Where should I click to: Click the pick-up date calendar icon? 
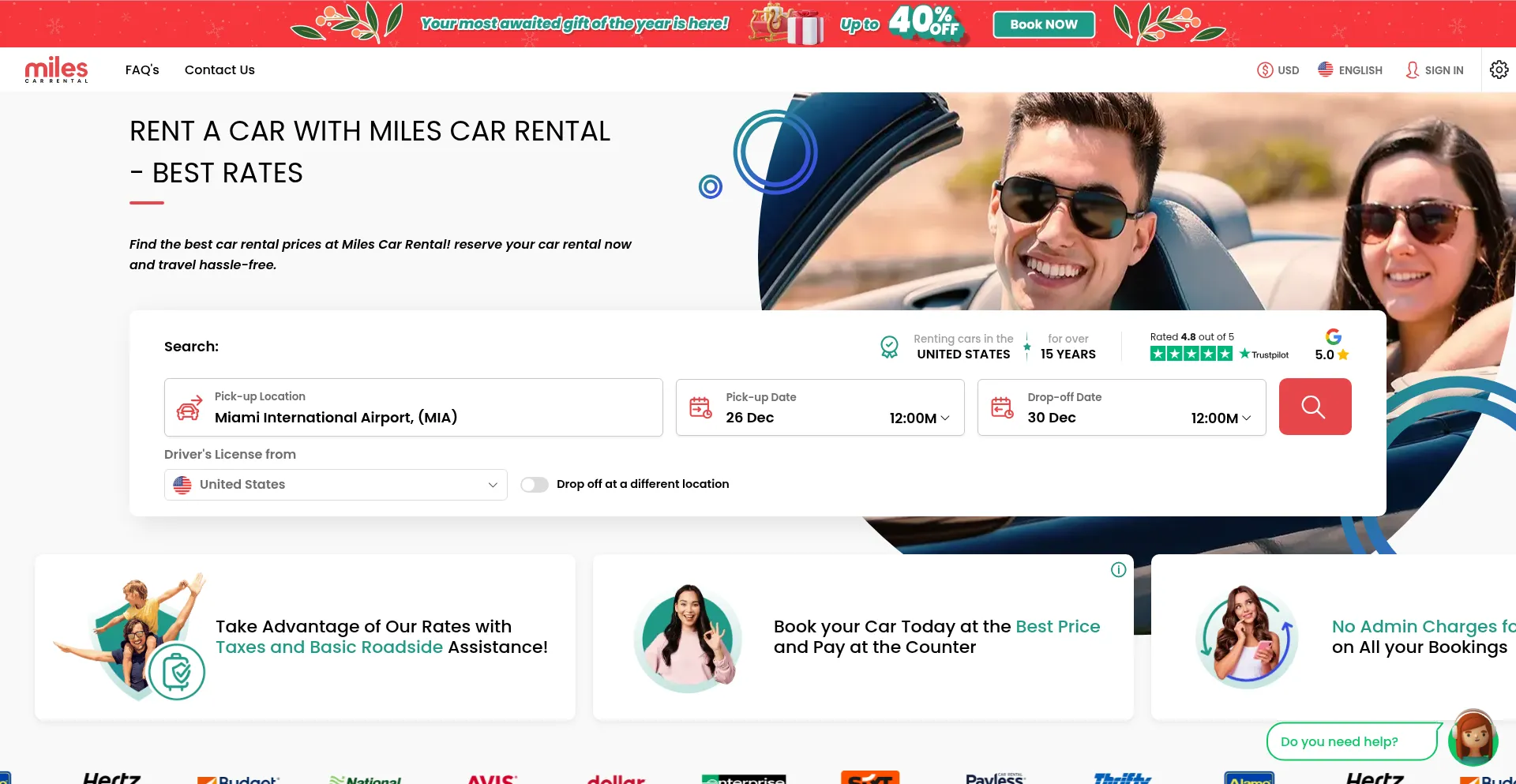[700, 407]
